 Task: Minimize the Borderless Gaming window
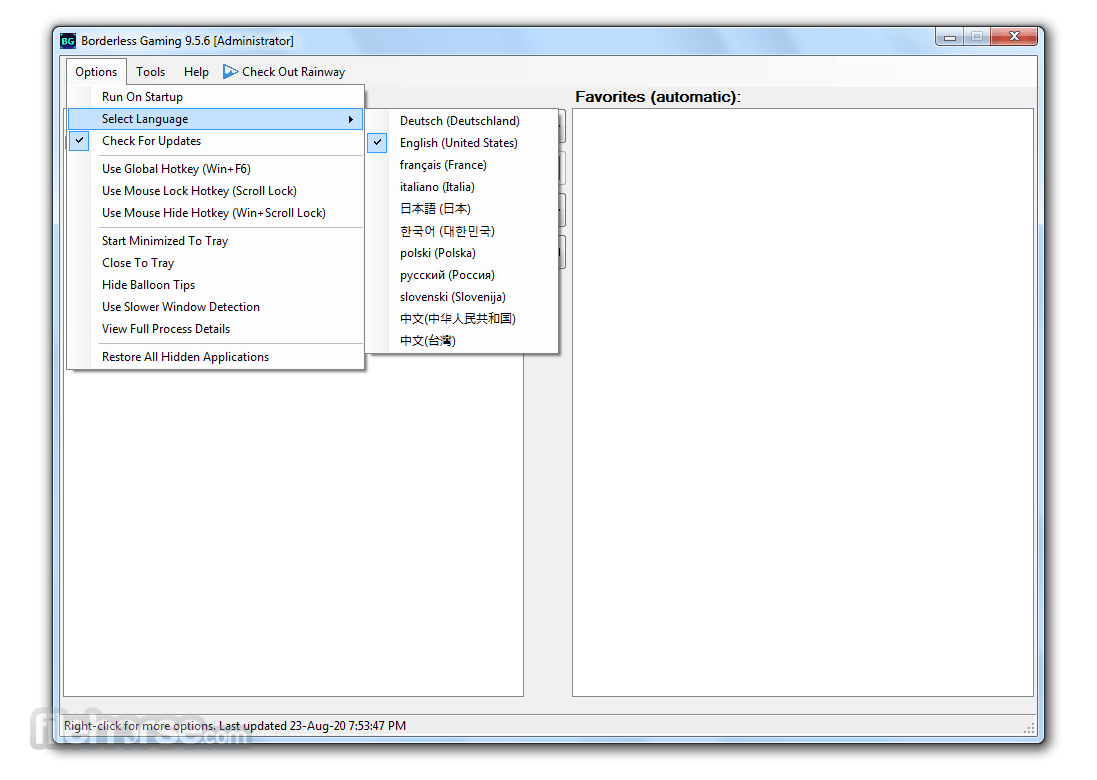coord(949,37)
